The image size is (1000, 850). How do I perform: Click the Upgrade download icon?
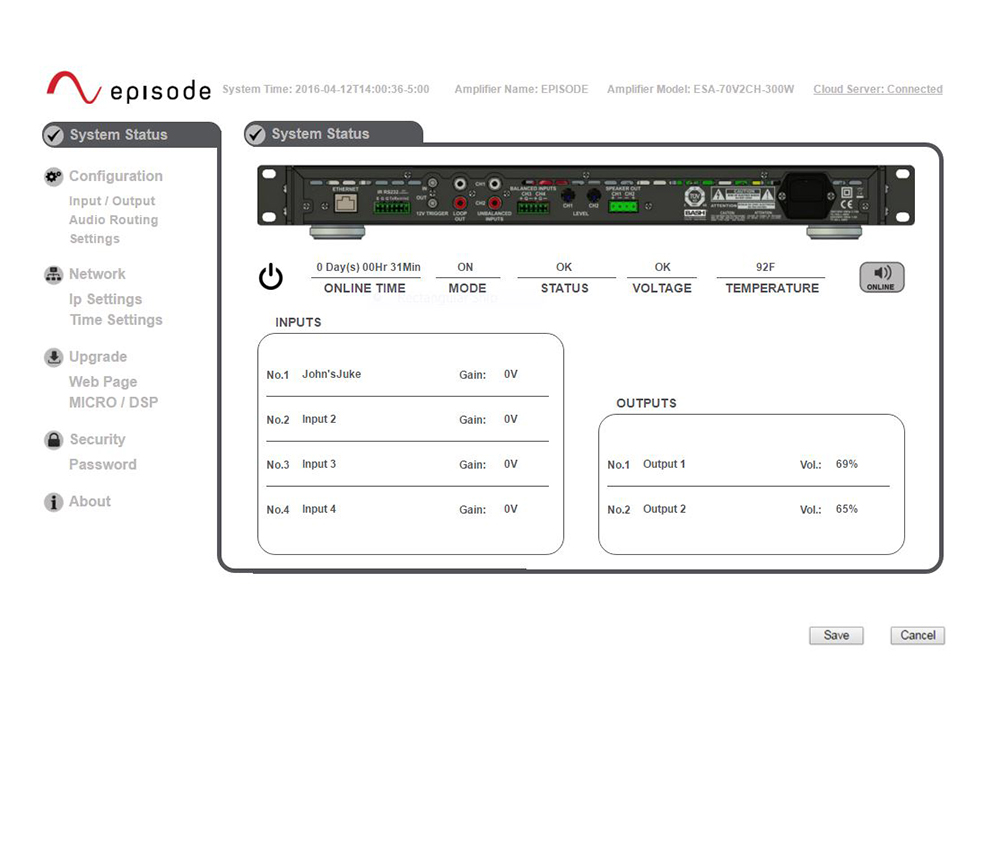tap(54, 358)
